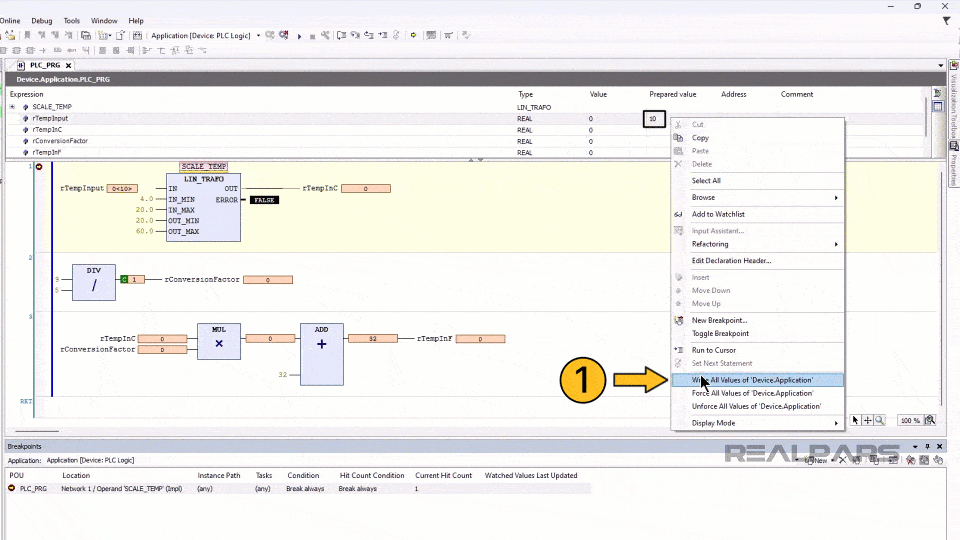Click the Step Over toolbar icon
This screenshot has width=960, height=540.
click(x=342, y=36)
